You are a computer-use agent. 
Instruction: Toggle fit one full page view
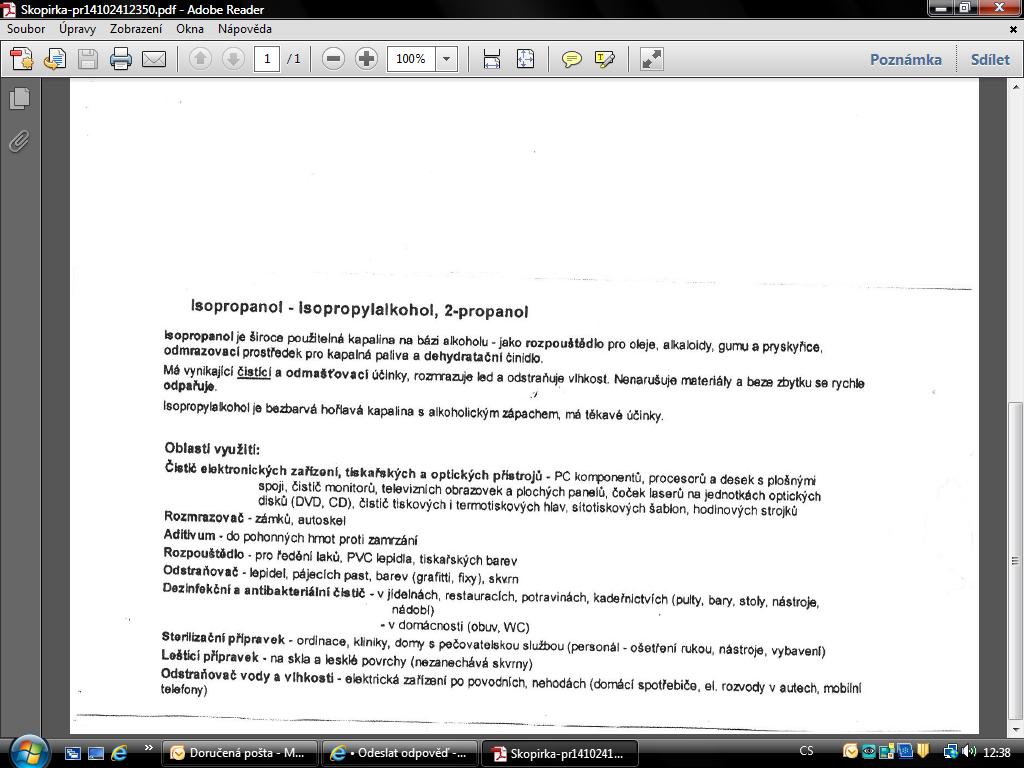pyautogui.click(x=525, y=59)
